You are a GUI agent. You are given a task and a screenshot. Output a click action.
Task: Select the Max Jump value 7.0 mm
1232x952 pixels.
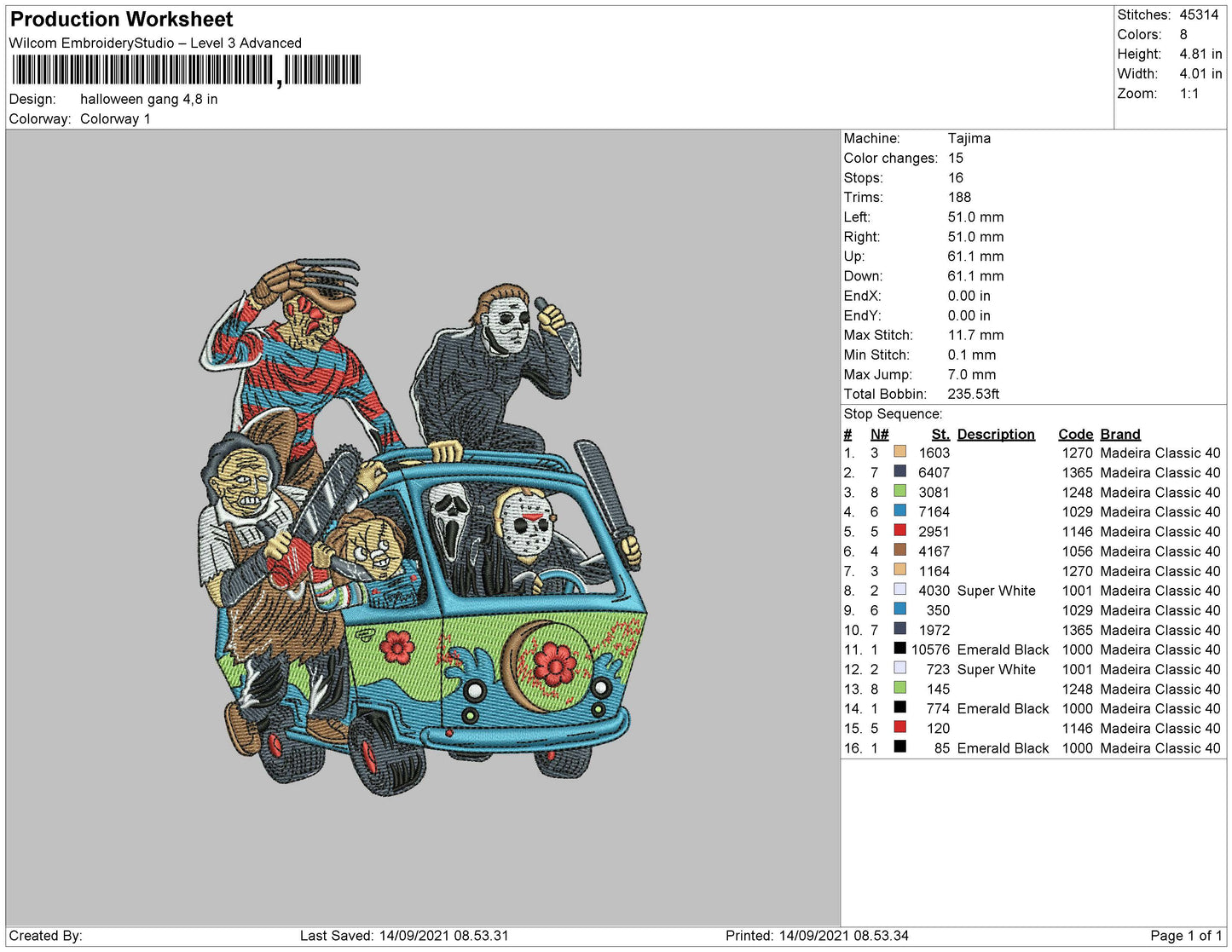[x=972, y=373]
